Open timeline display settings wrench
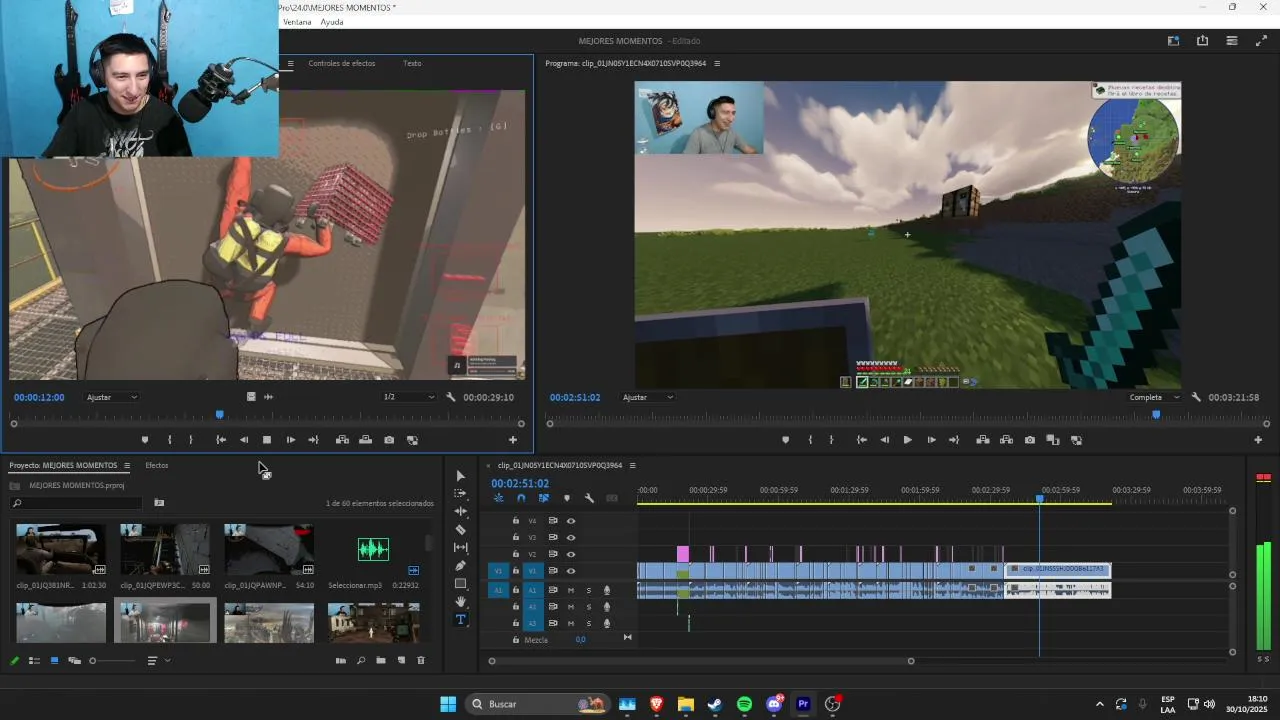This screenshot has width=1280, height=720. pyautogui.click(x=589, y=498)
